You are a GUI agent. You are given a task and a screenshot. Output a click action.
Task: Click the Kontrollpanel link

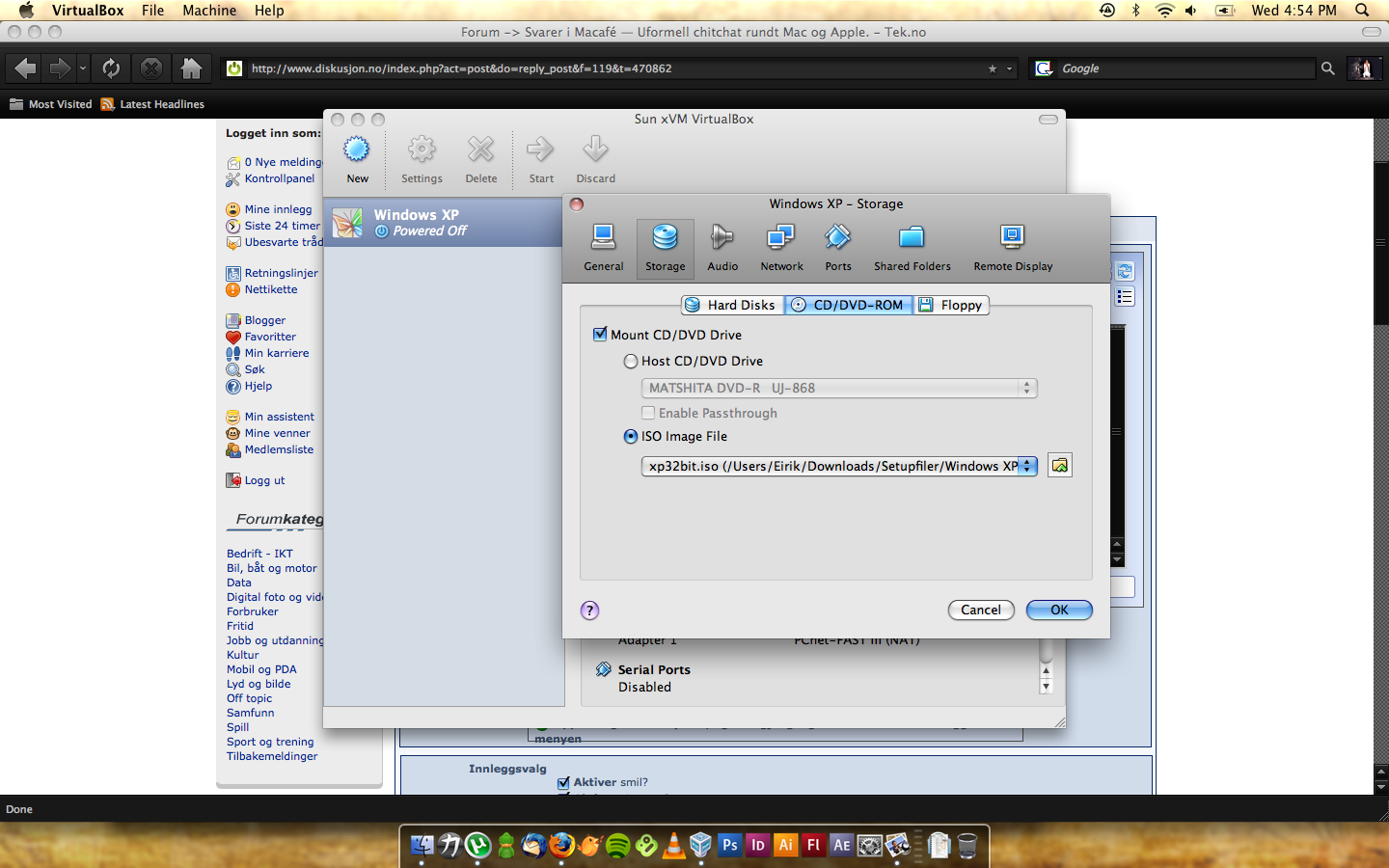(x=280, y=178)
